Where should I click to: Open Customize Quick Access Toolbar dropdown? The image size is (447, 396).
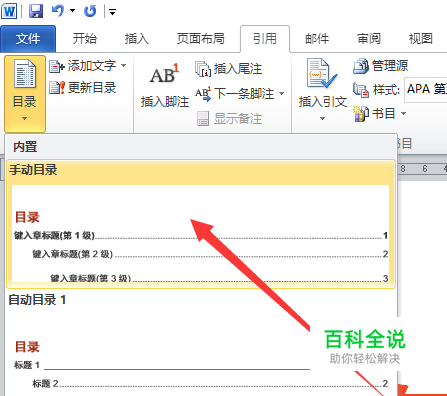click(112, 12)
